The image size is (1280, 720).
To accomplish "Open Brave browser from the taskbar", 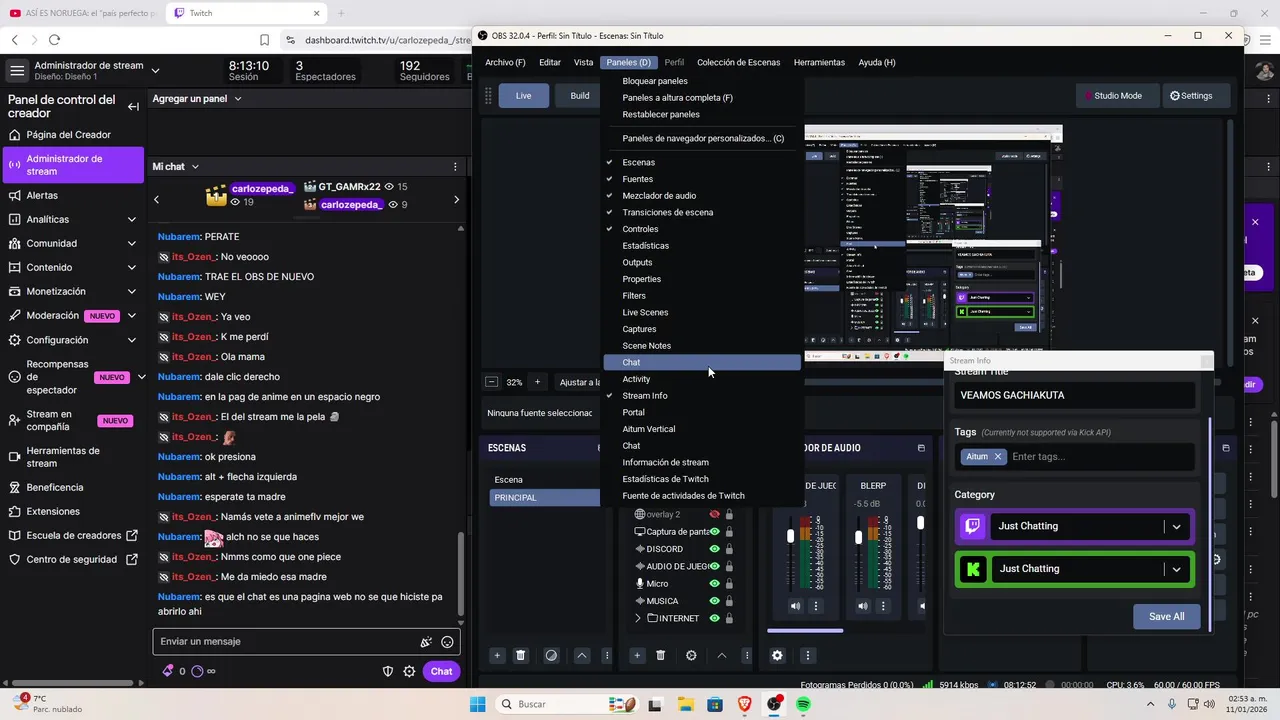I will [744, 704].
